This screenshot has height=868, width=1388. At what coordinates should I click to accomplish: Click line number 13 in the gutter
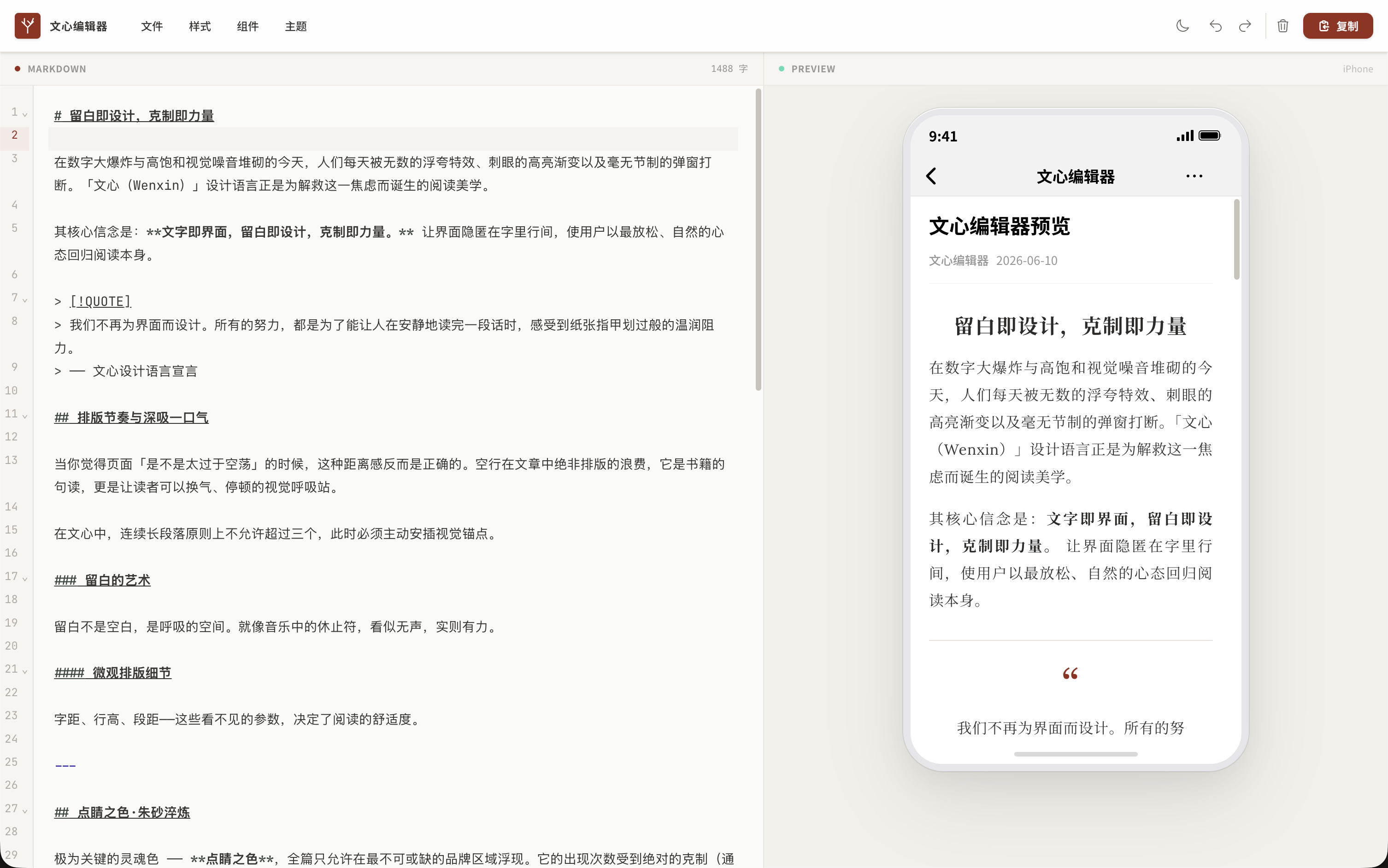pyautogui.click(x=12, y=460)
